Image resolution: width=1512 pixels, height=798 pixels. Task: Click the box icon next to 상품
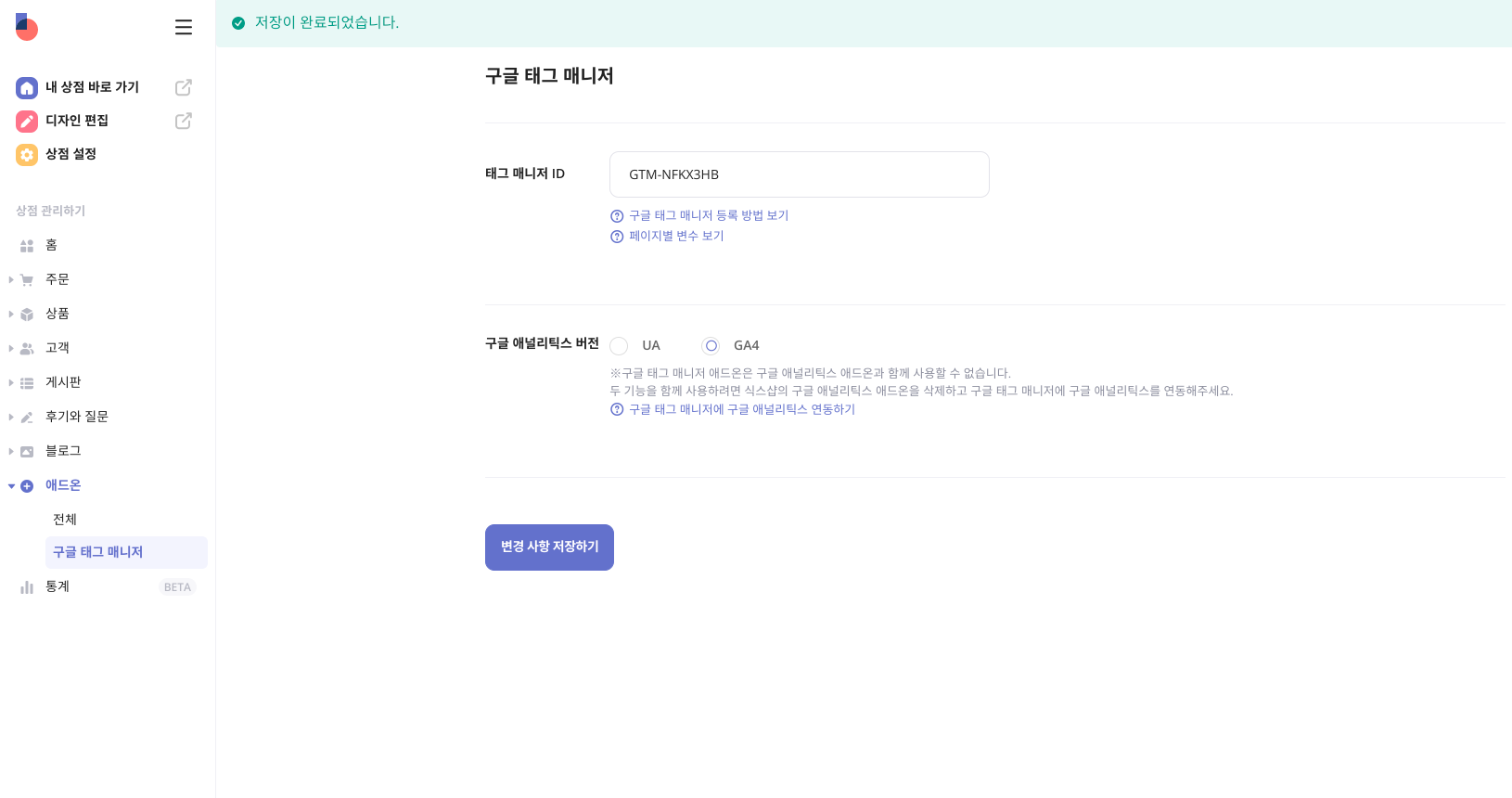click(x=27, y=315)
